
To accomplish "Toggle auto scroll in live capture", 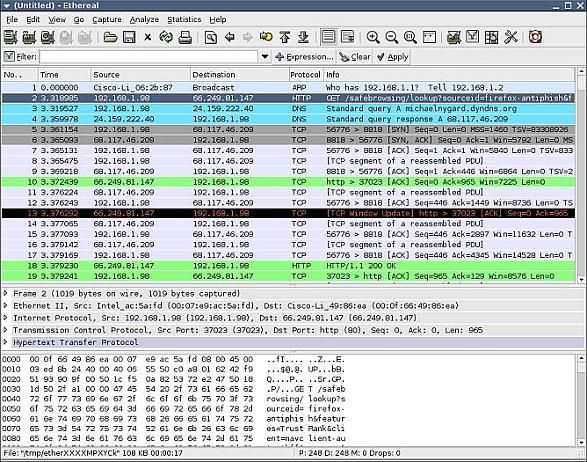I will coord(347,37).
